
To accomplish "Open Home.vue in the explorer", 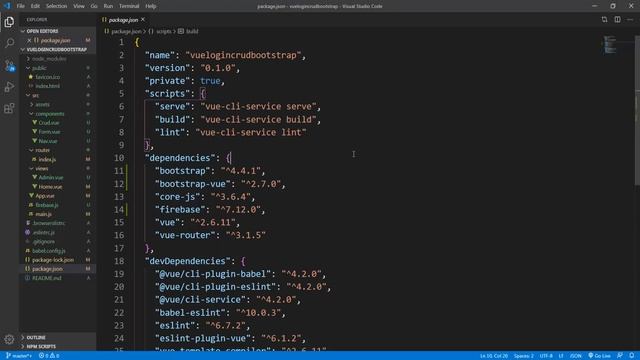I will [57, 187].
